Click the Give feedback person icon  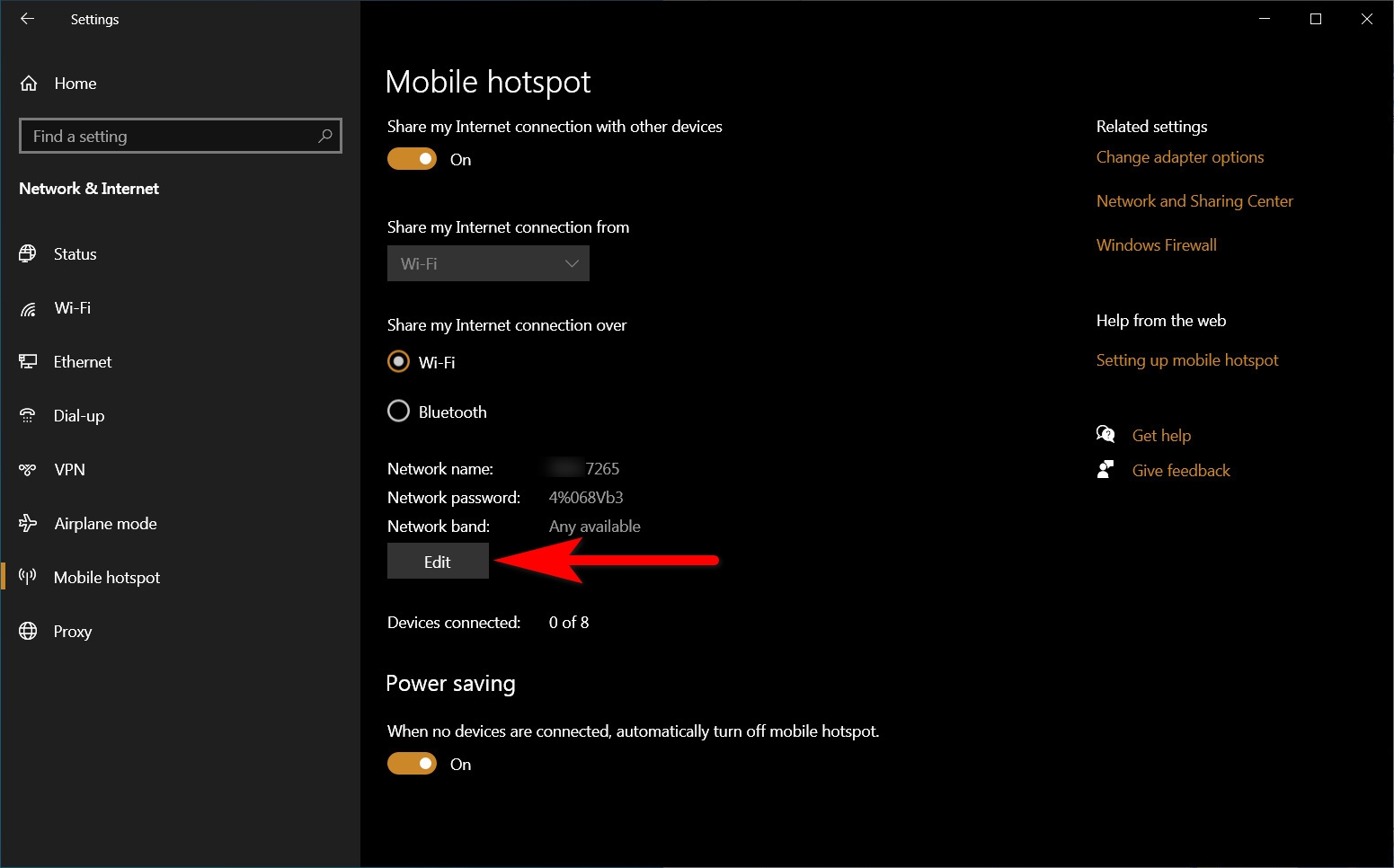[1105, 470]
